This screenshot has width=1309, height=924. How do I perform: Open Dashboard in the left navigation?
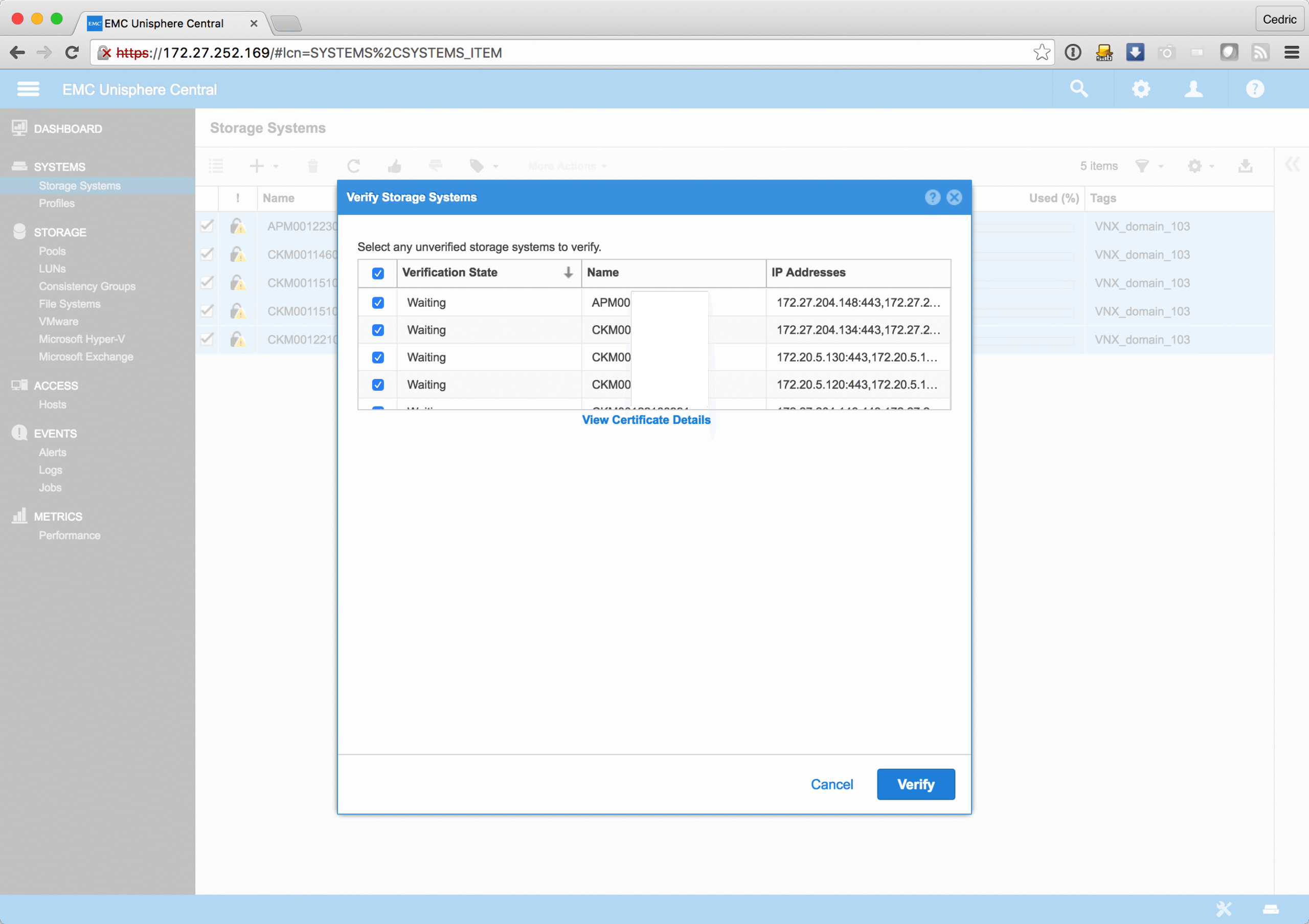67,129
